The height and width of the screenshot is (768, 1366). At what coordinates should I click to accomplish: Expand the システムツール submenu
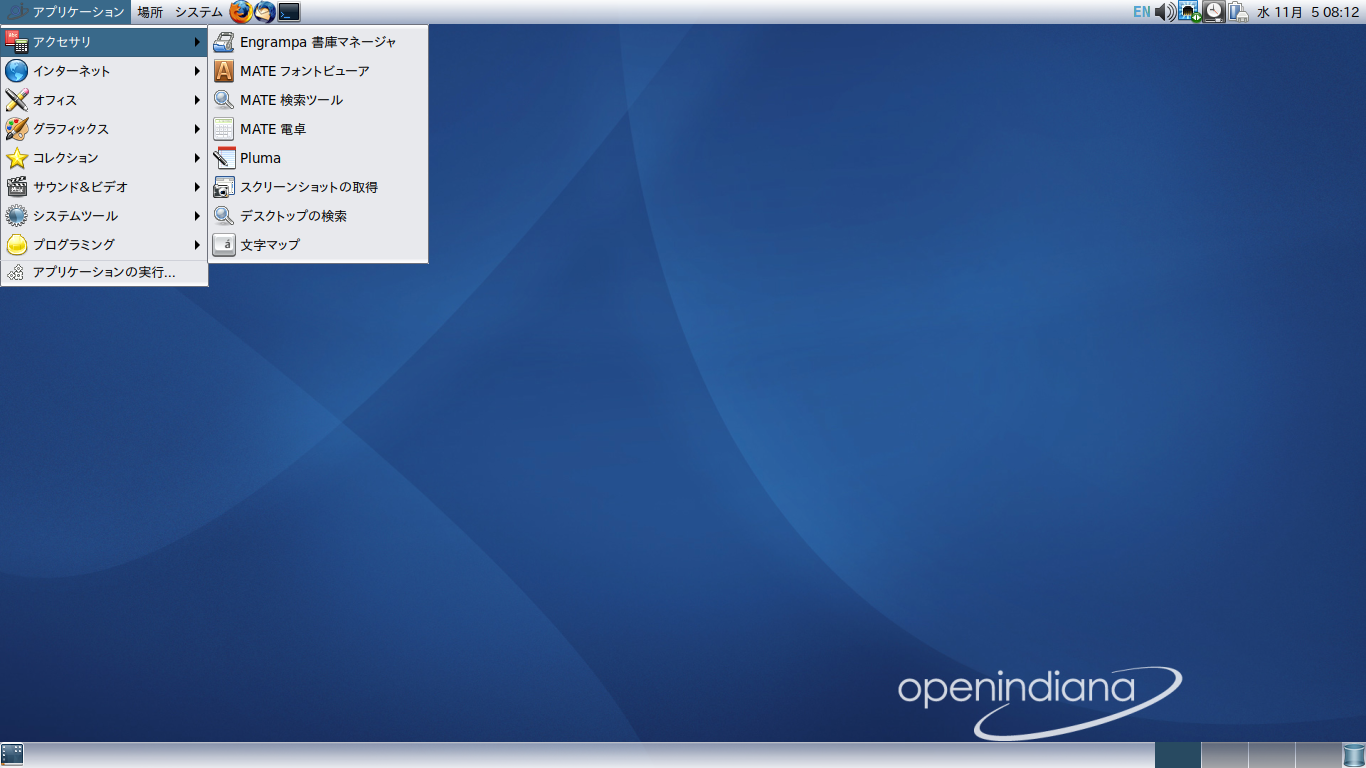click(104, 216)
